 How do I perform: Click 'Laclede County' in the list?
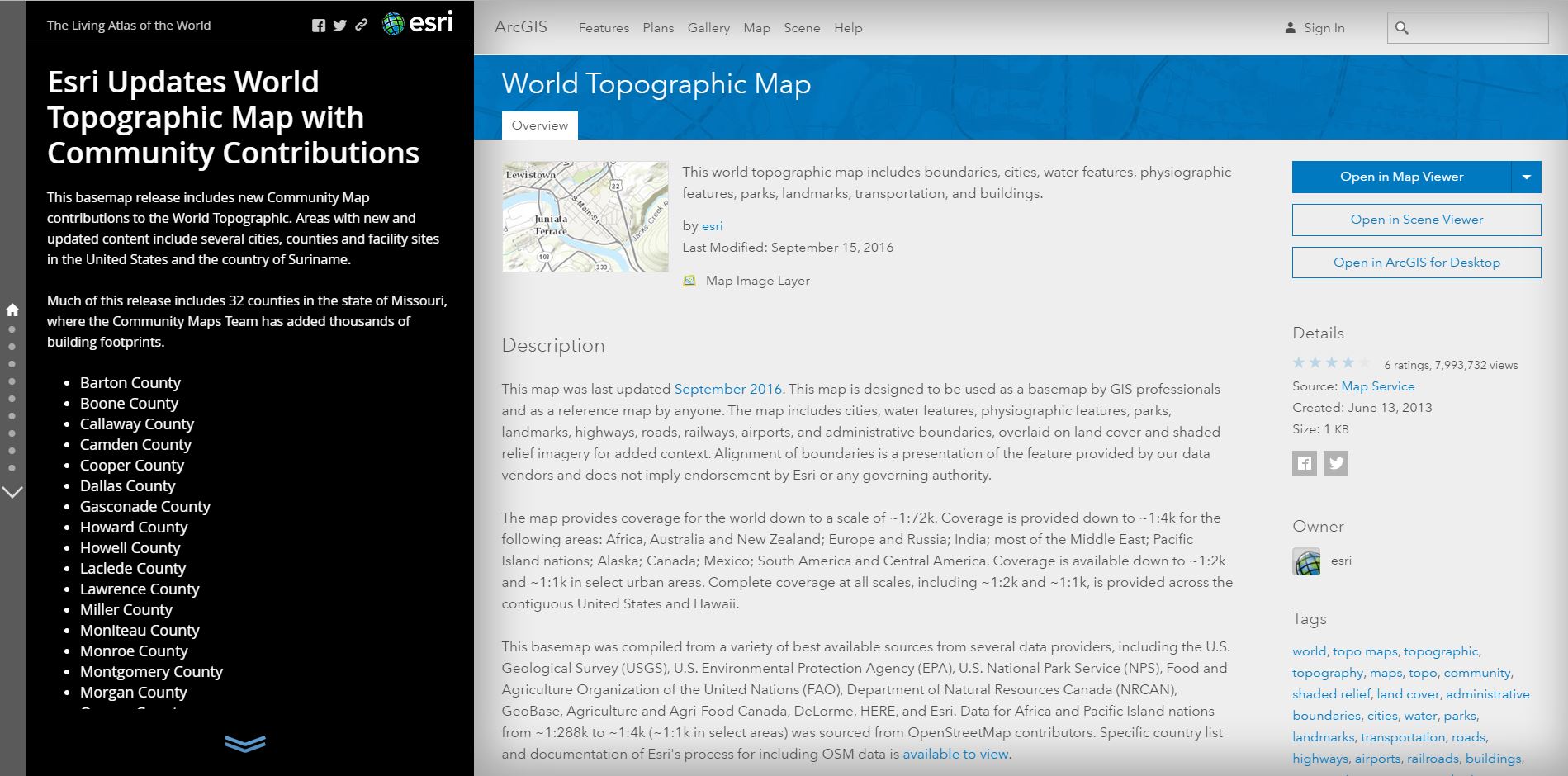133,568
